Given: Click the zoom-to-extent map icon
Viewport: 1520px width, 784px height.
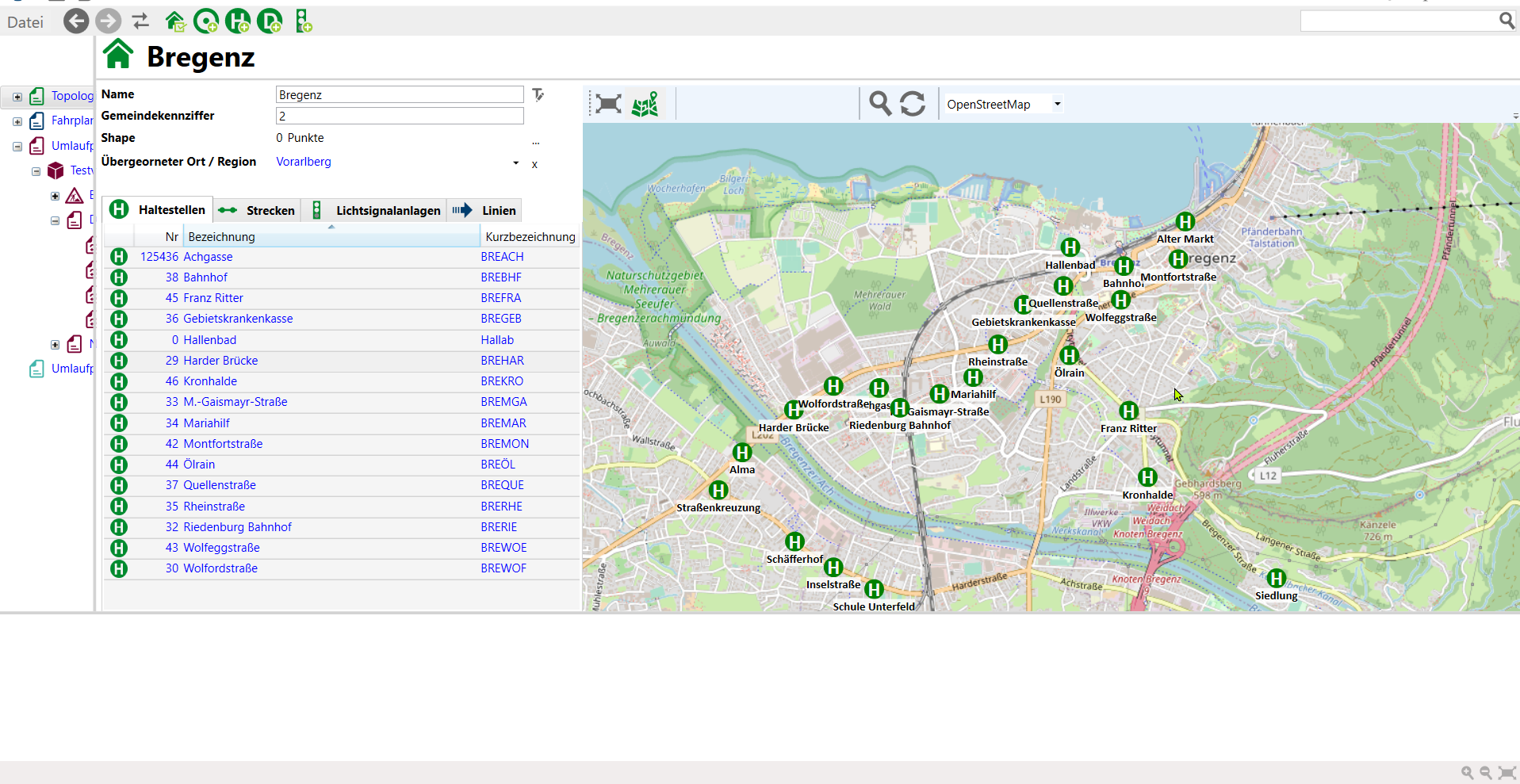Looking at the screenshot, I should tap(608, 104).
